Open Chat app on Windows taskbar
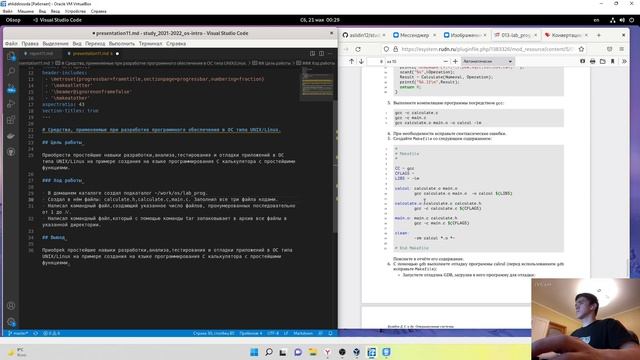 pyautogui.click(x=298, y=352)
